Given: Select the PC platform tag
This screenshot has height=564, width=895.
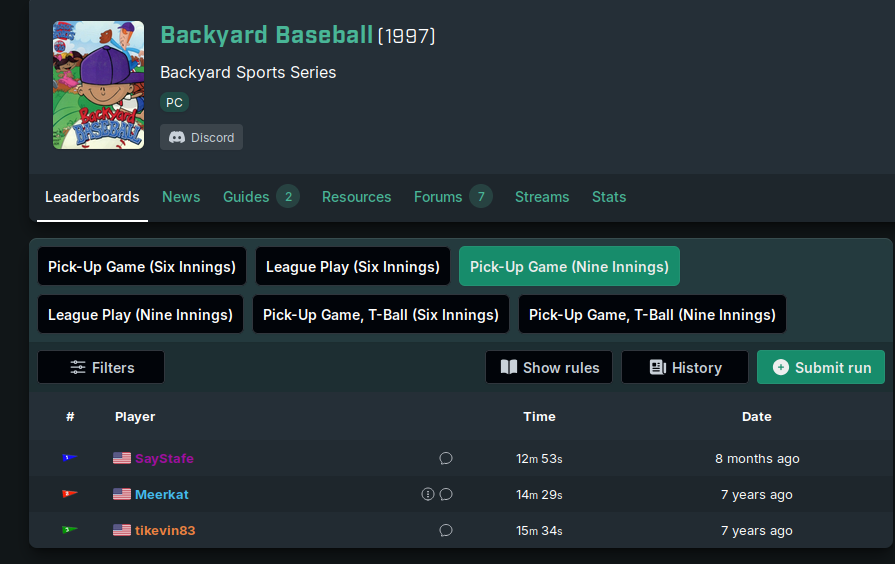Looking at the screenshot, I should 174,103.
